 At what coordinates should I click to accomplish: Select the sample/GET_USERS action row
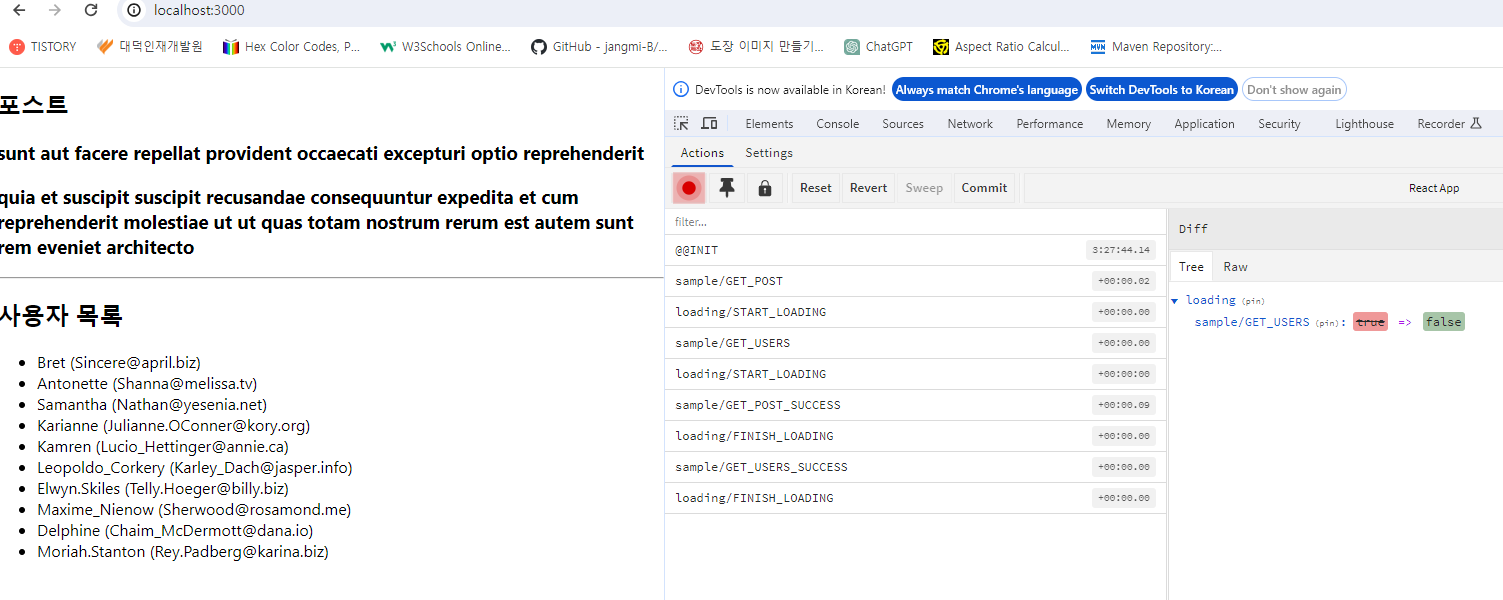(x=915, y=343)
